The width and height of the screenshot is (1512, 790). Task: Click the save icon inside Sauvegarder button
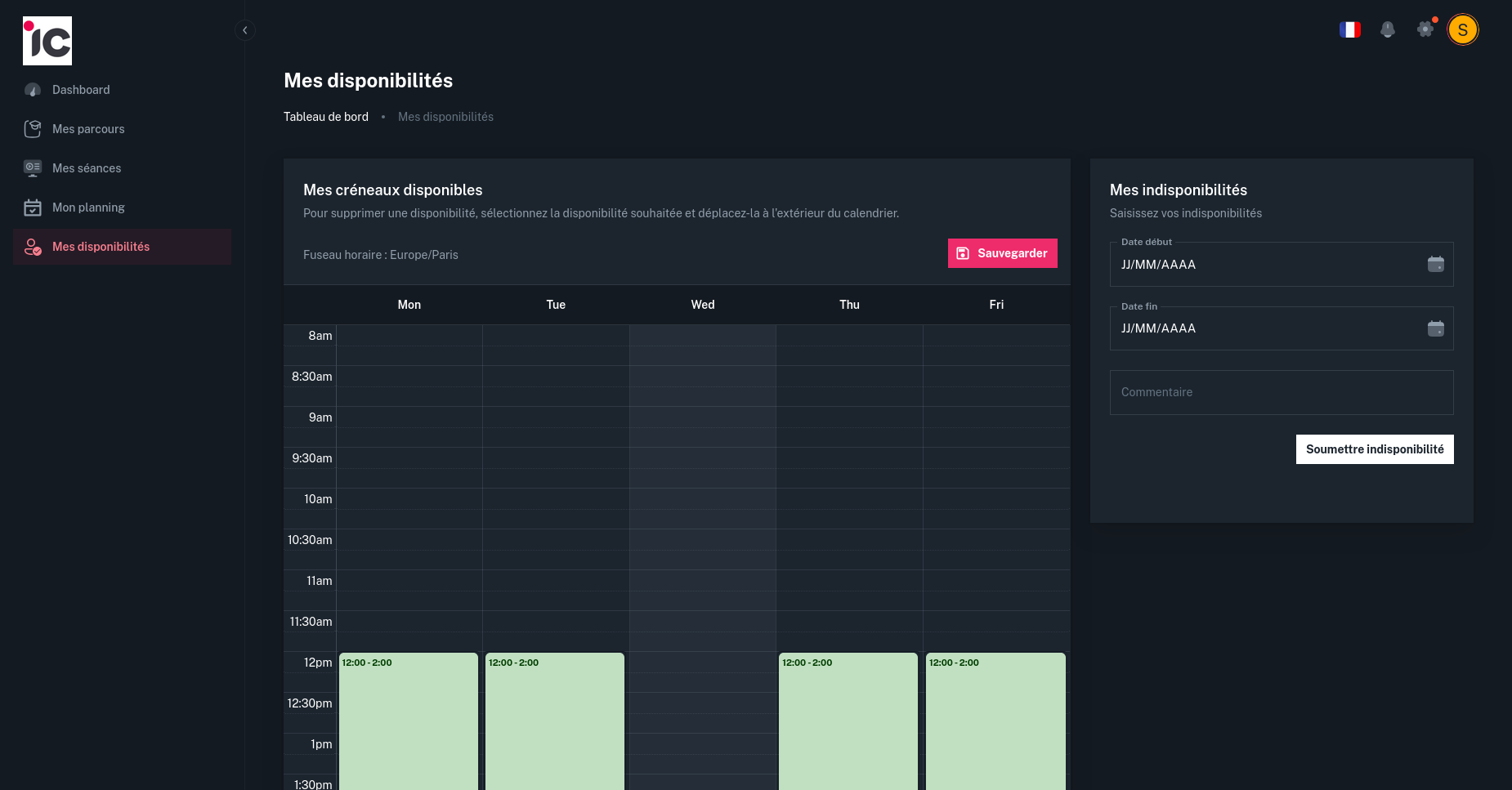click(962, 253)
